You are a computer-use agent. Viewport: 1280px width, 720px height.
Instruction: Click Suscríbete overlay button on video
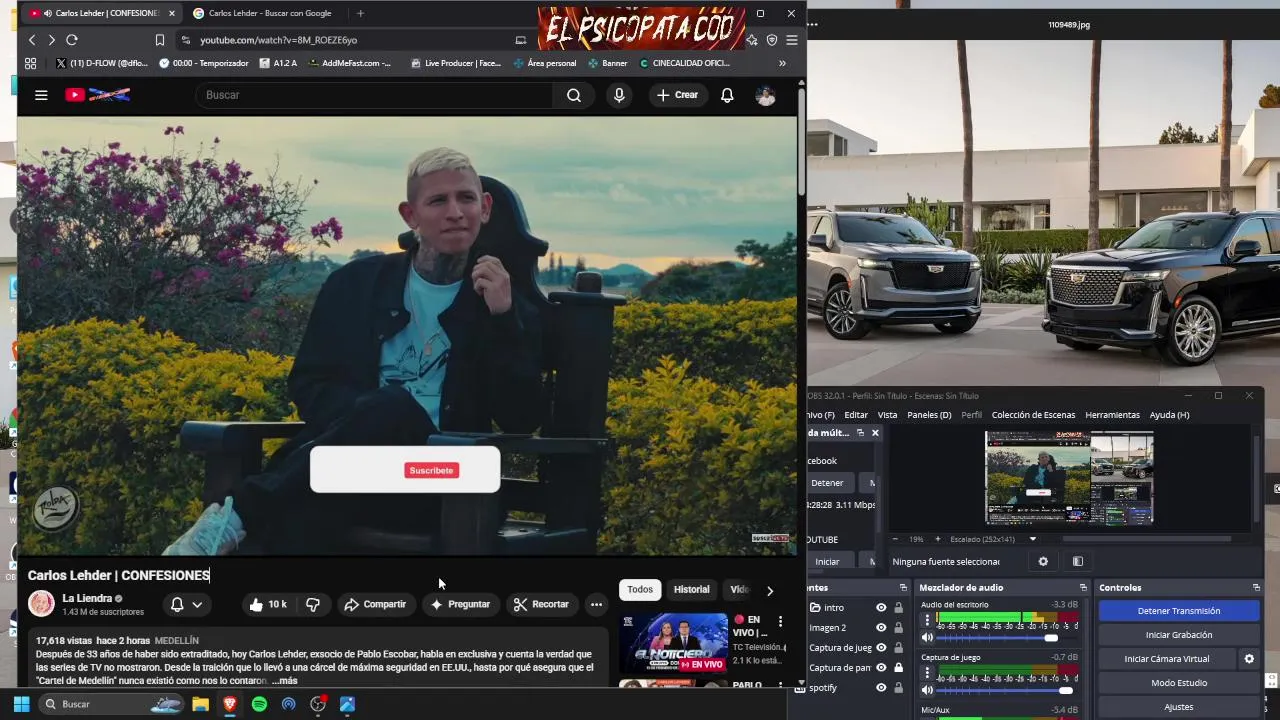(431, 470)
